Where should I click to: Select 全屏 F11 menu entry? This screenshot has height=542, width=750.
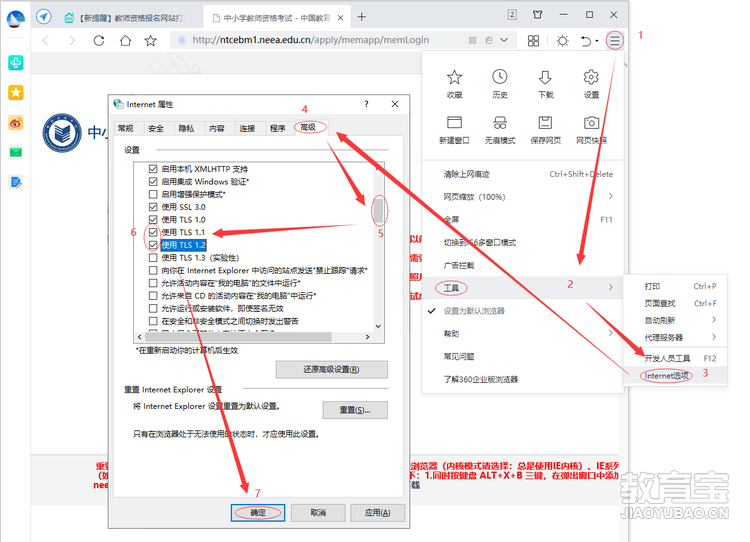point(523,220)
